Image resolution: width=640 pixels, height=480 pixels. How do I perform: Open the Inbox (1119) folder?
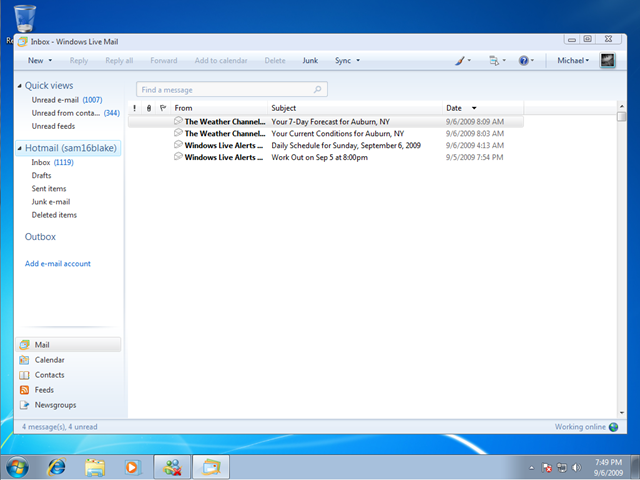tap(53, 162)
